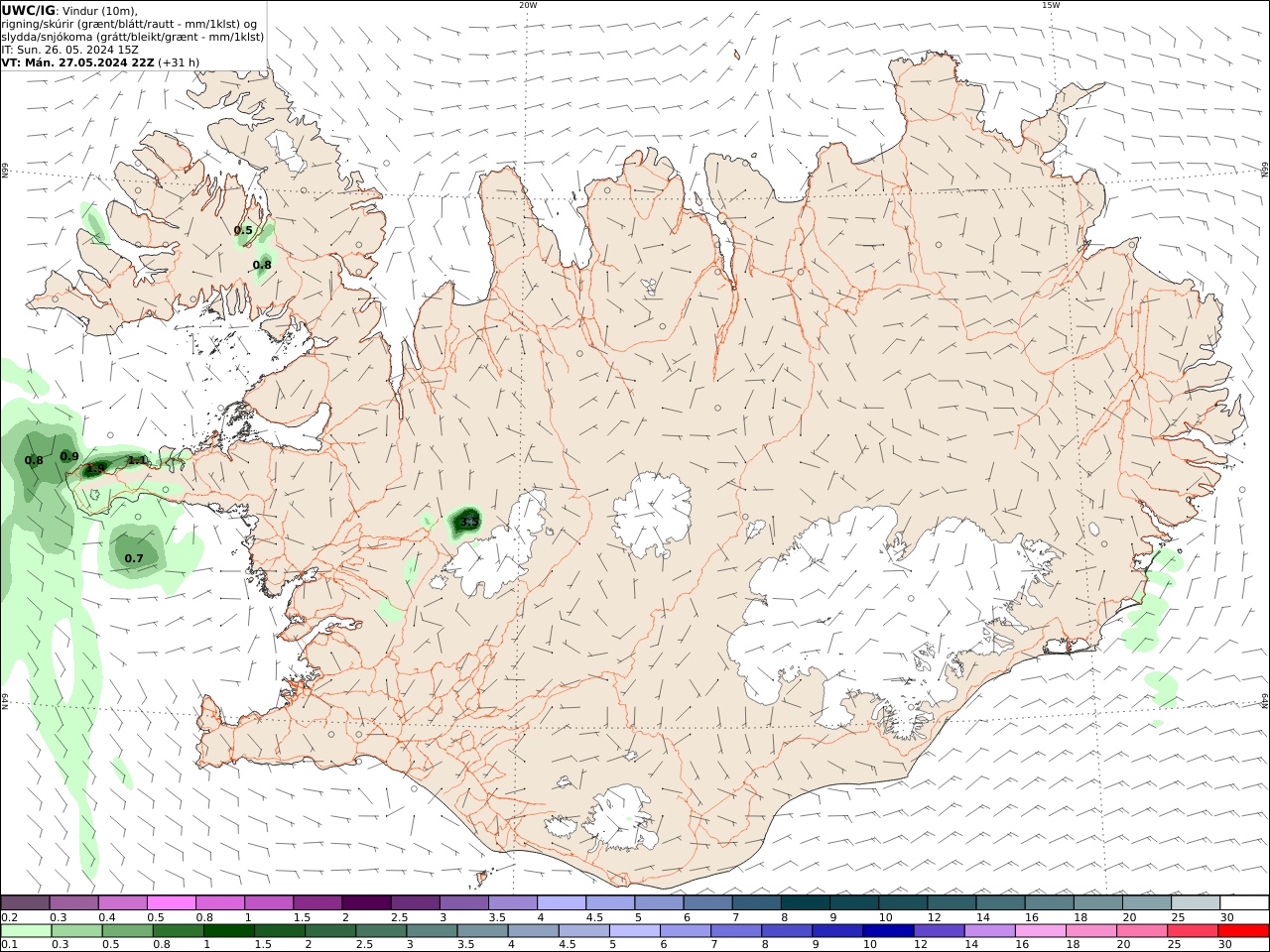Select the 12 mm violet rain swatch
The height and width of the screenshot is (952, 1270).
938,931
